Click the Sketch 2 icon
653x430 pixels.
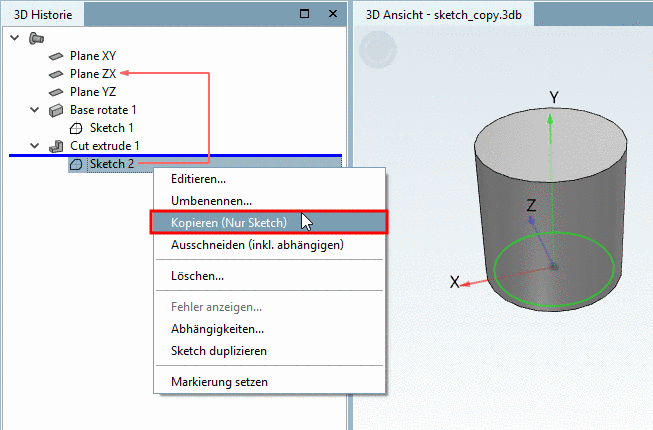click(76, 164)
